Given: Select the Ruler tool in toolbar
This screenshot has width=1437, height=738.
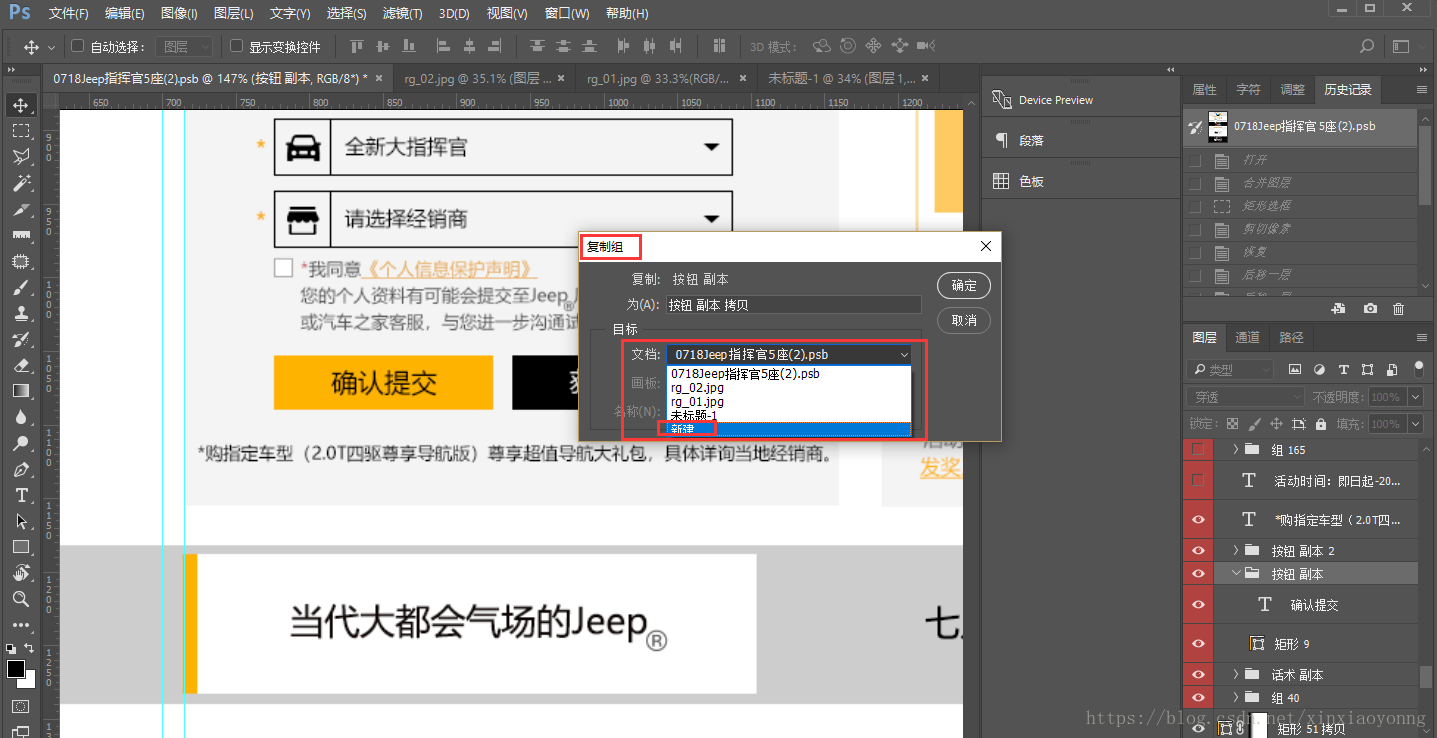Looking at the screenshot, I should (x=21, y=235).
